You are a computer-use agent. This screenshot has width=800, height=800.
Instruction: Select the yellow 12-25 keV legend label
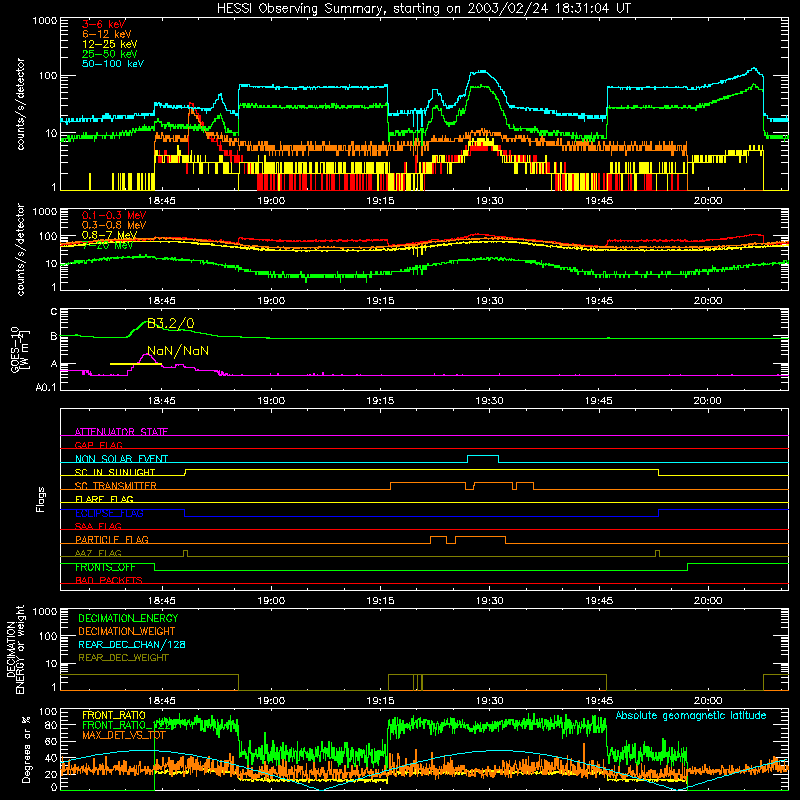pos(110,44)
